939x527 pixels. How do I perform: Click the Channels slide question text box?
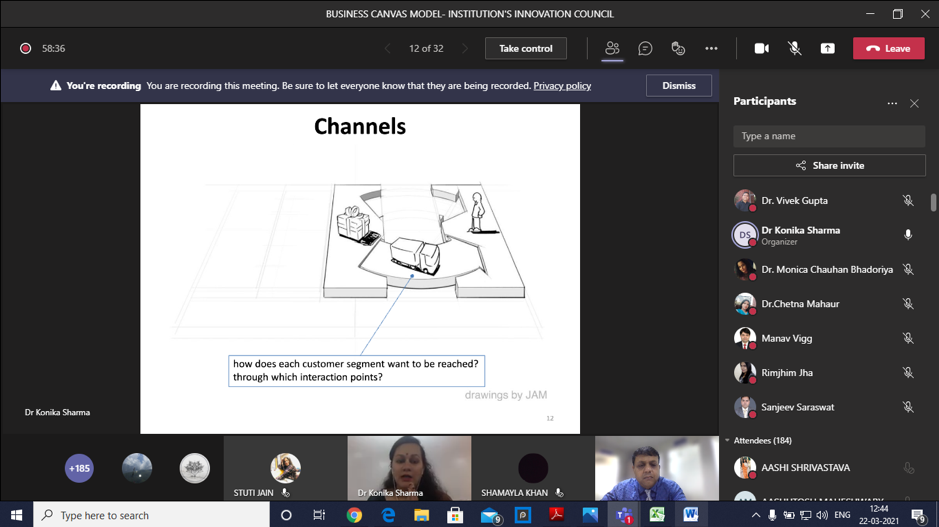pos(356,371)
